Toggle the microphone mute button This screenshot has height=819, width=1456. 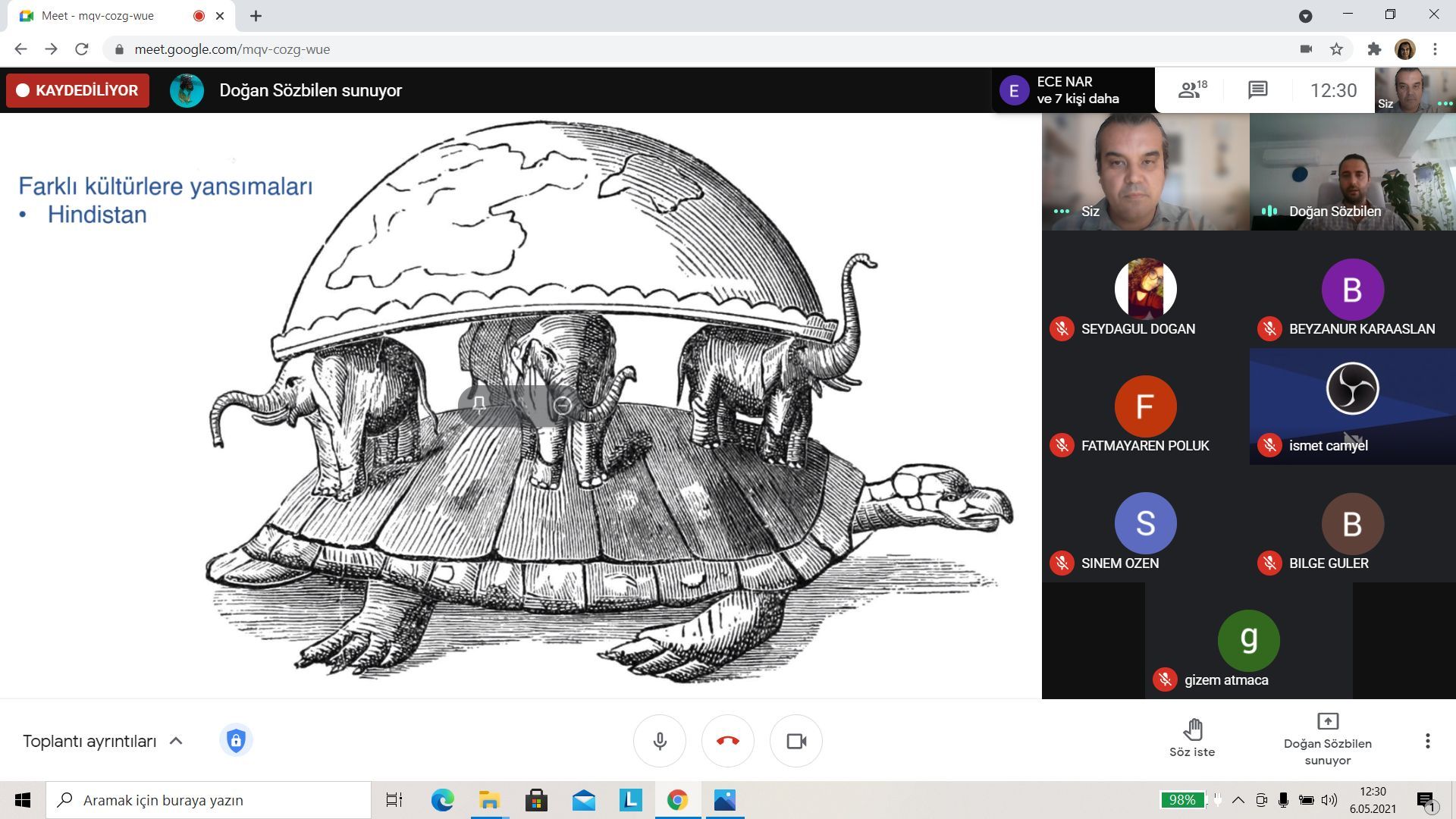(x=660, y=741)
